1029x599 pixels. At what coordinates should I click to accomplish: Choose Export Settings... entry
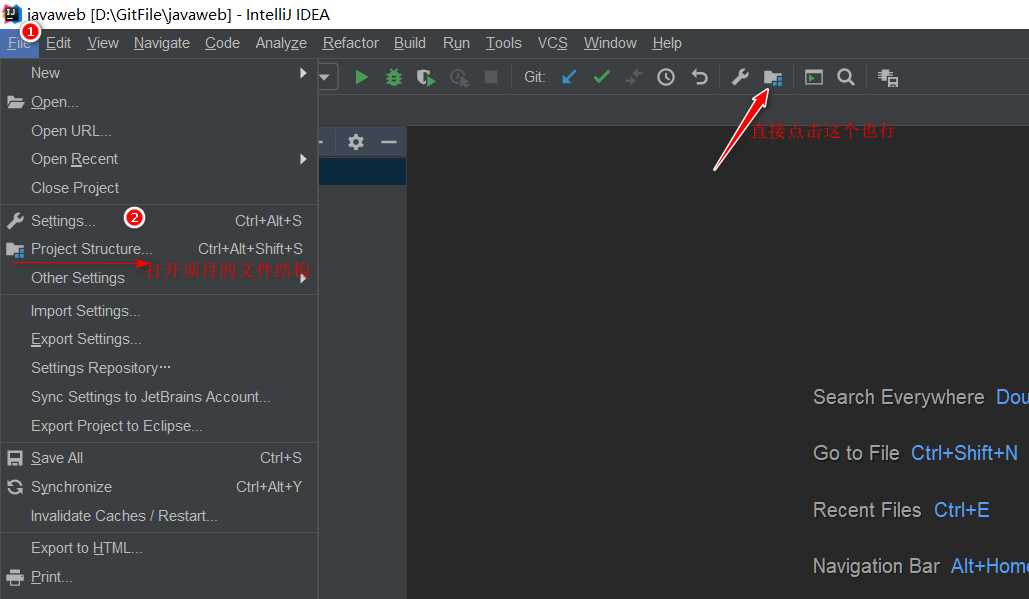(x=159, y=339)
